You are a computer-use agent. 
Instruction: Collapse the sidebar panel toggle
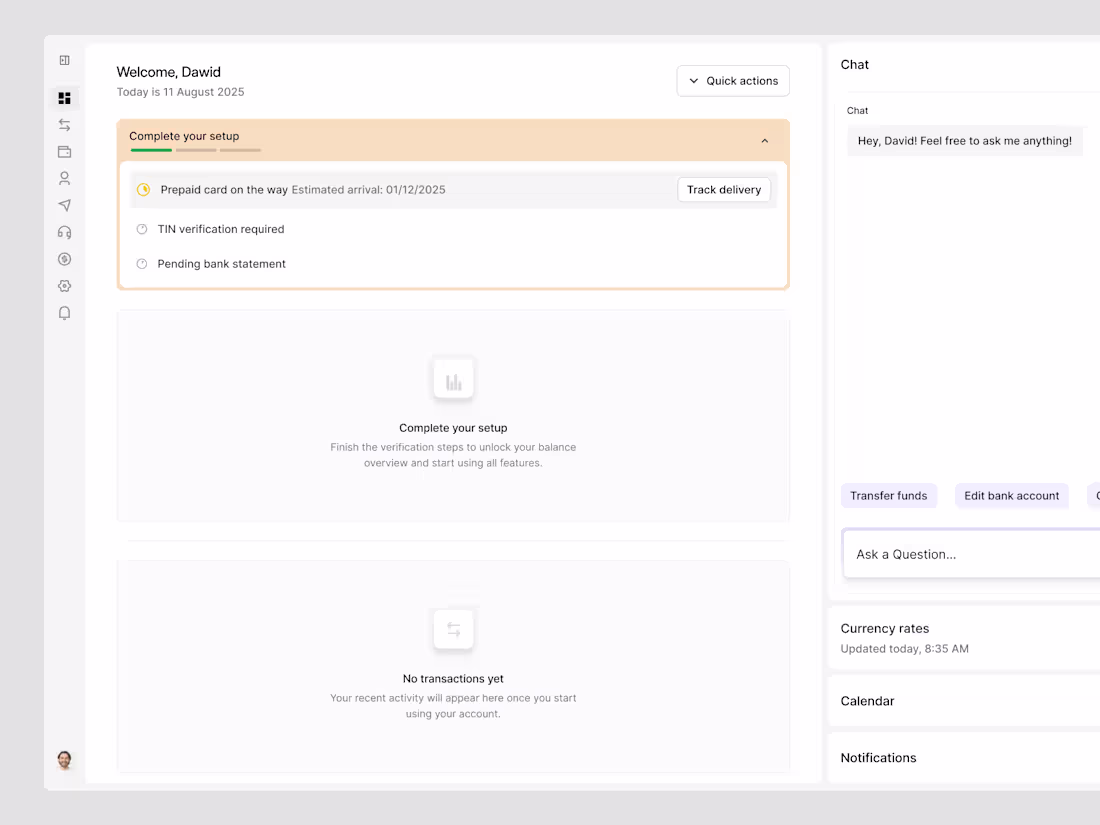point(64,60)
